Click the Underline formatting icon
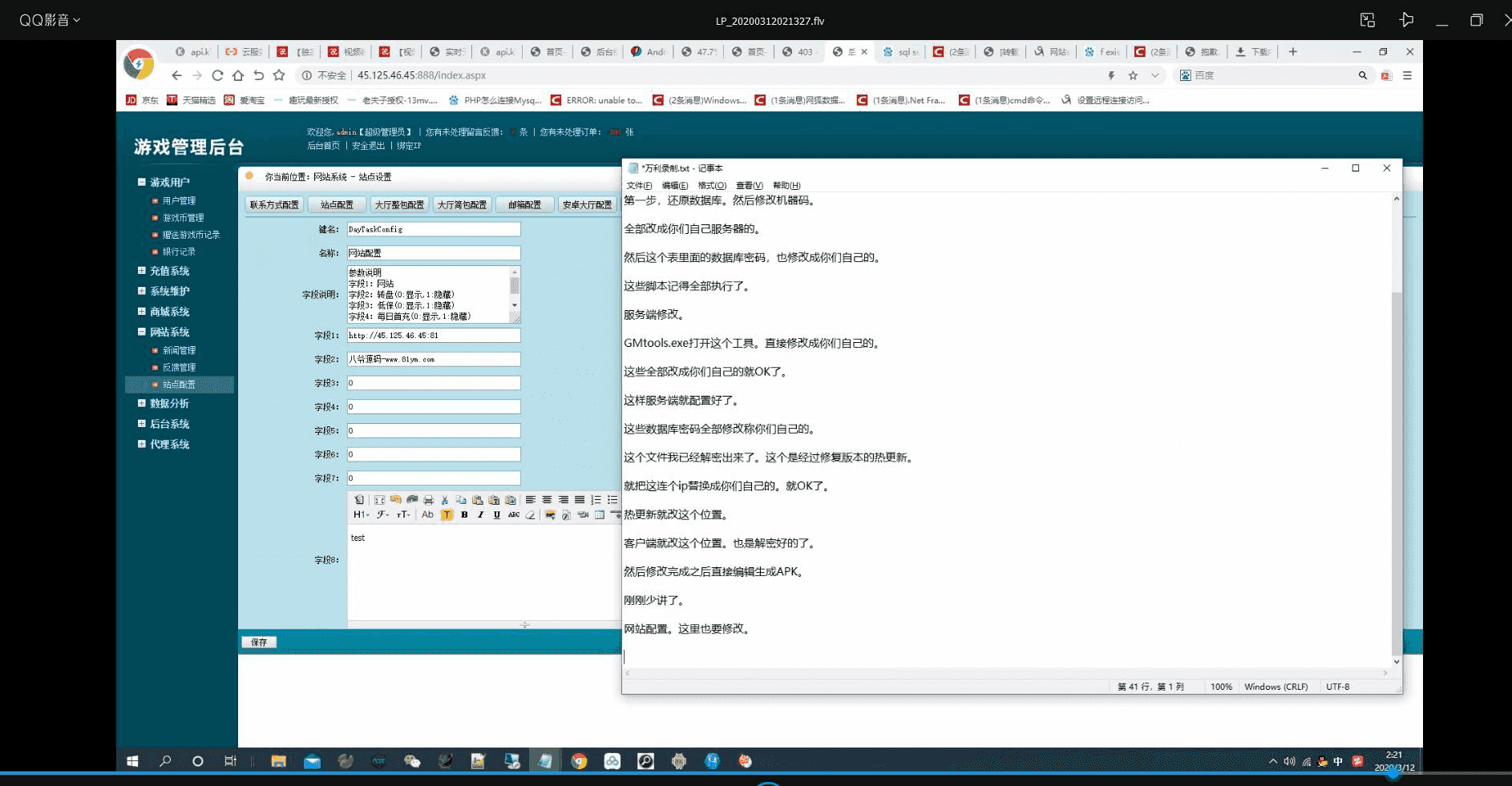The image size is (1512, 786). (x=497, y=515)
